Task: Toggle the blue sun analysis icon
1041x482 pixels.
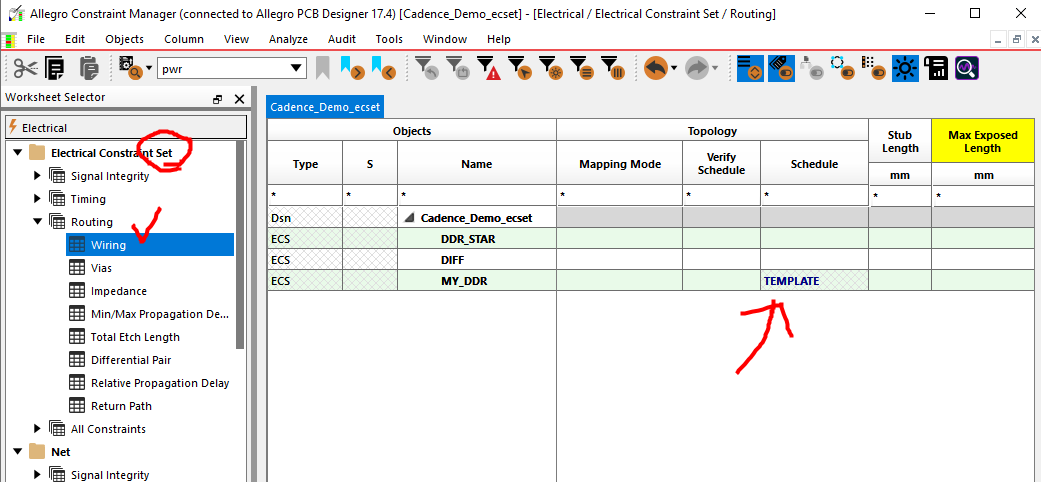Action: coord(905,68)
